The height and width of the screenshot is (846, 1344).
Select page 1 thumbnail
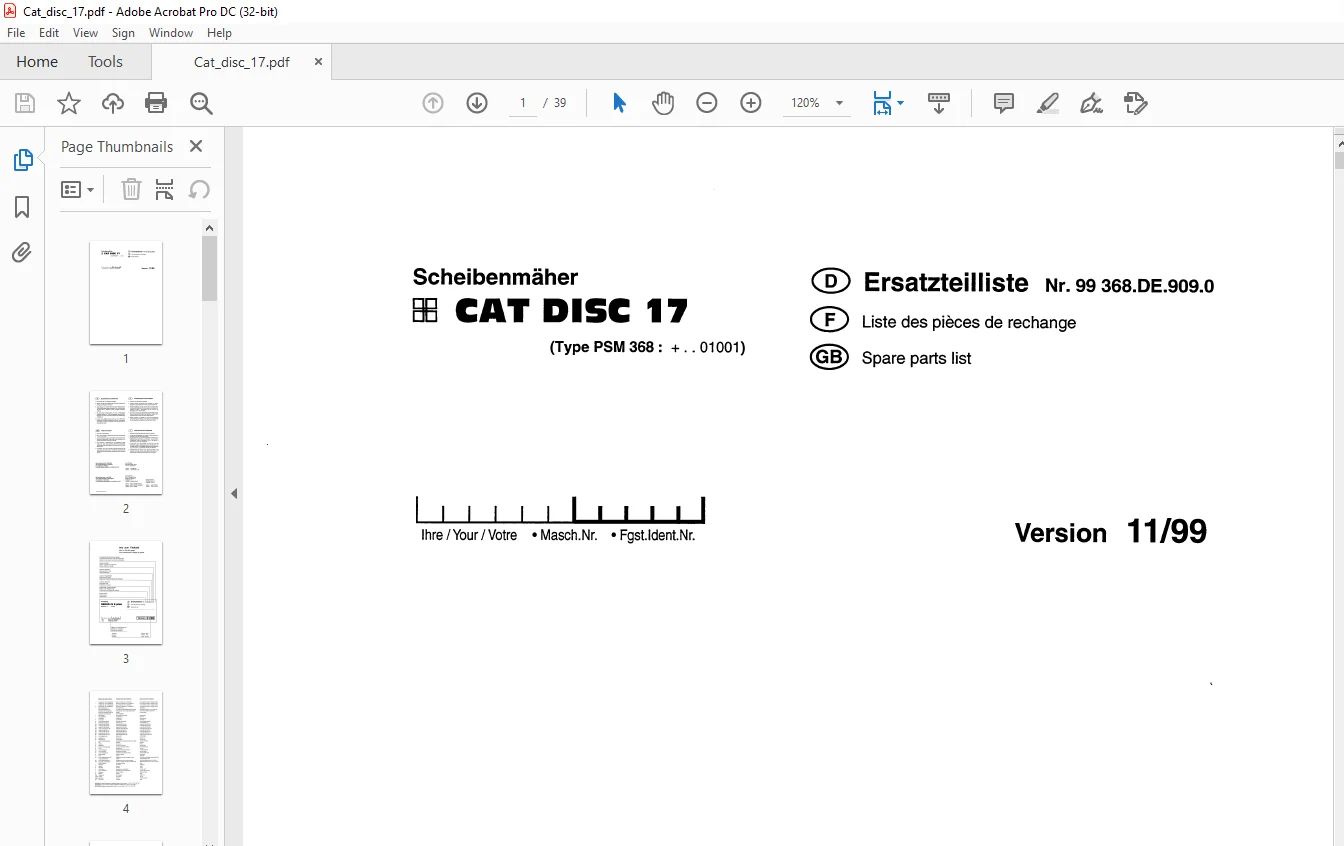126,293
